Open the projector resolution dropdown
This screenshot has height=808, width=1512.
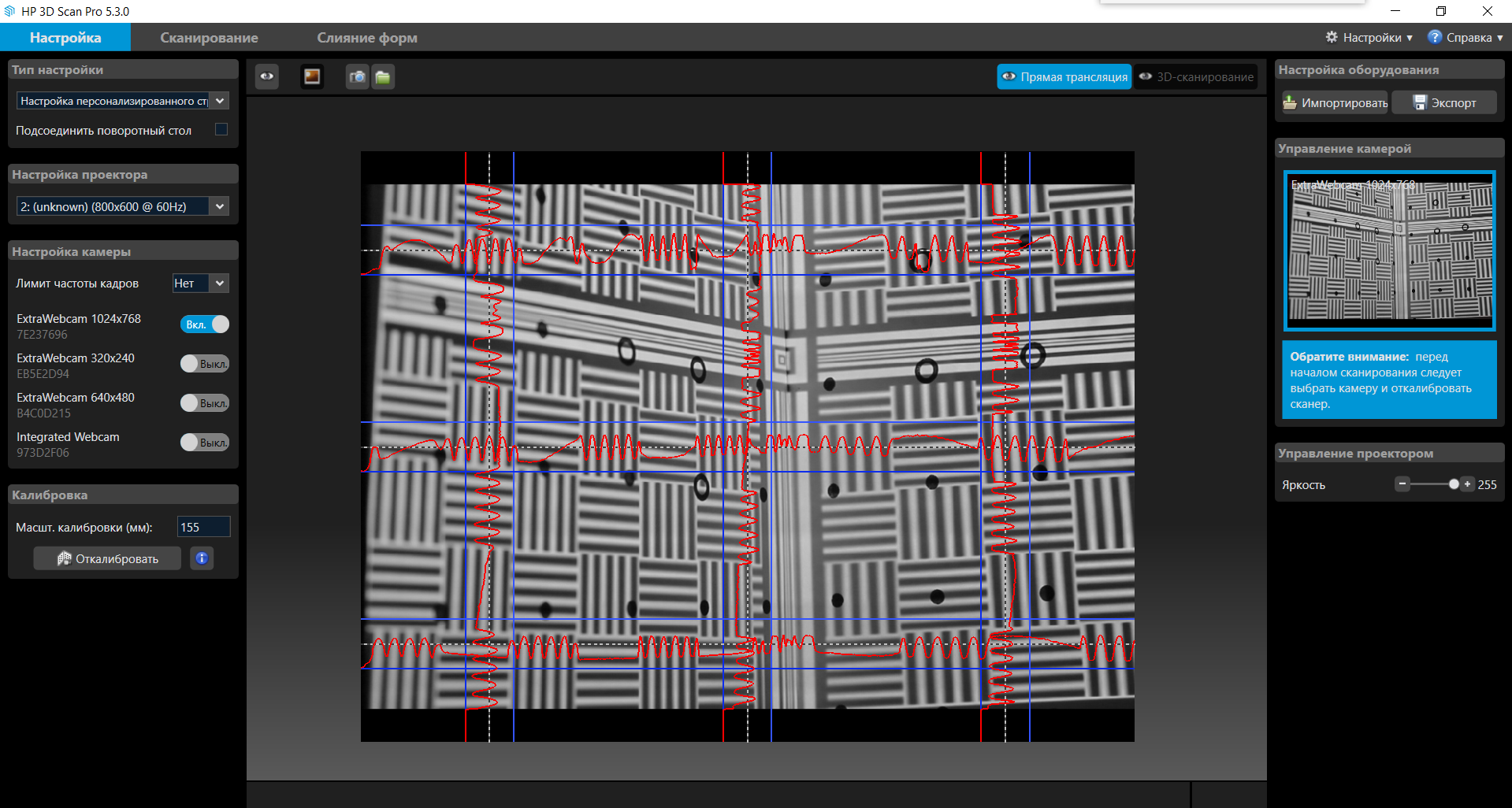click(x=220, y=206)
